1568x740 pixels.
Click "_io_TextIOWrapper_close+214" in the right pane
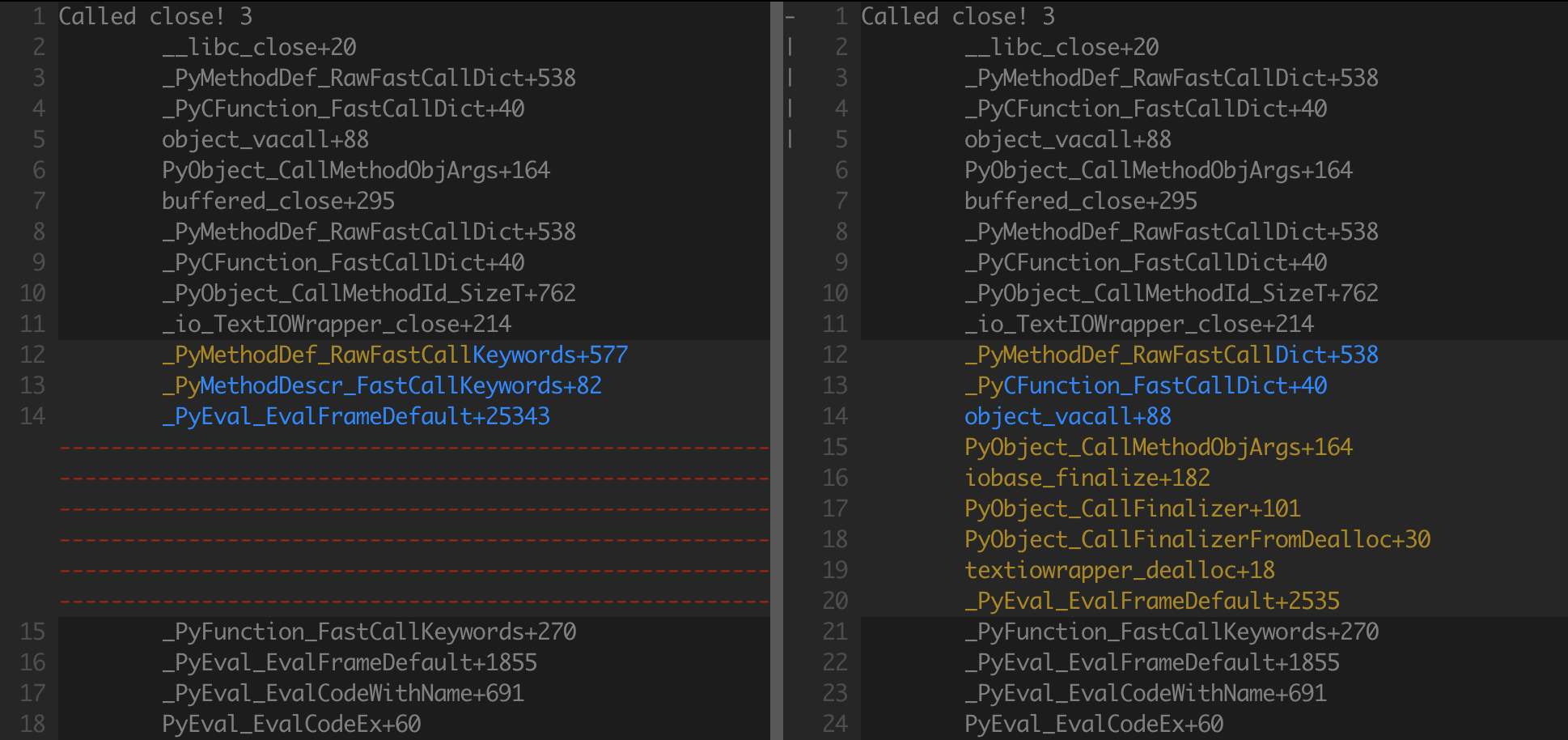coord(1138,324)
